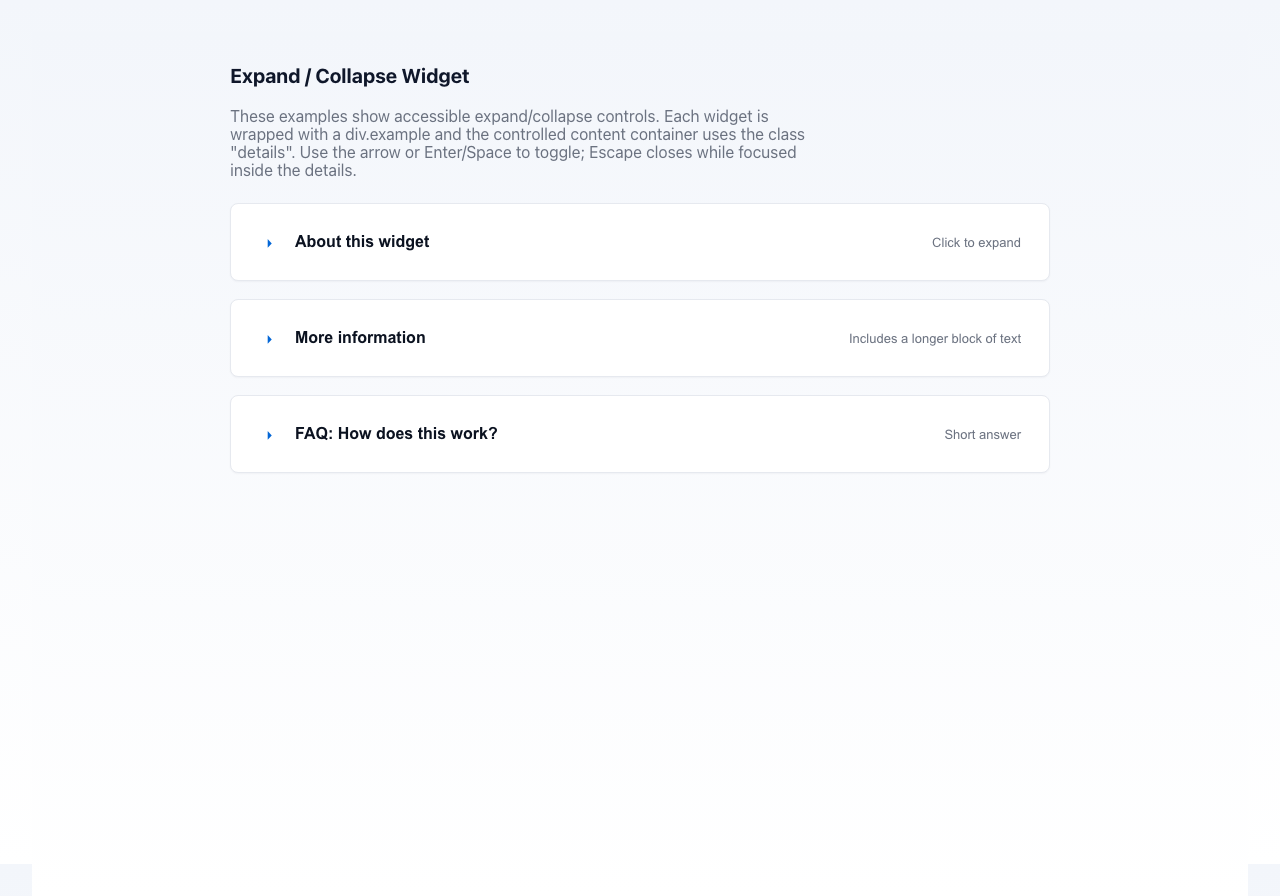Click the blue arrow beside More information
Image resolution: width=1280 pixels, height=896 pixels.
[x=269, y=339]
